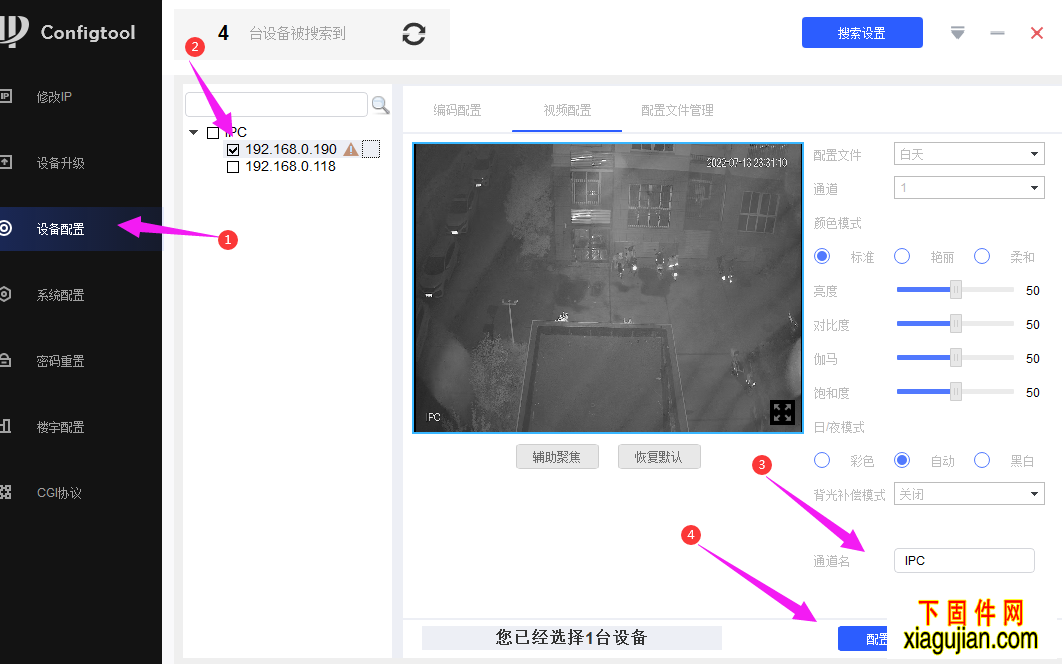Click the 恢复默认 button
1062x664 pixels.
(x=659, y=457)
